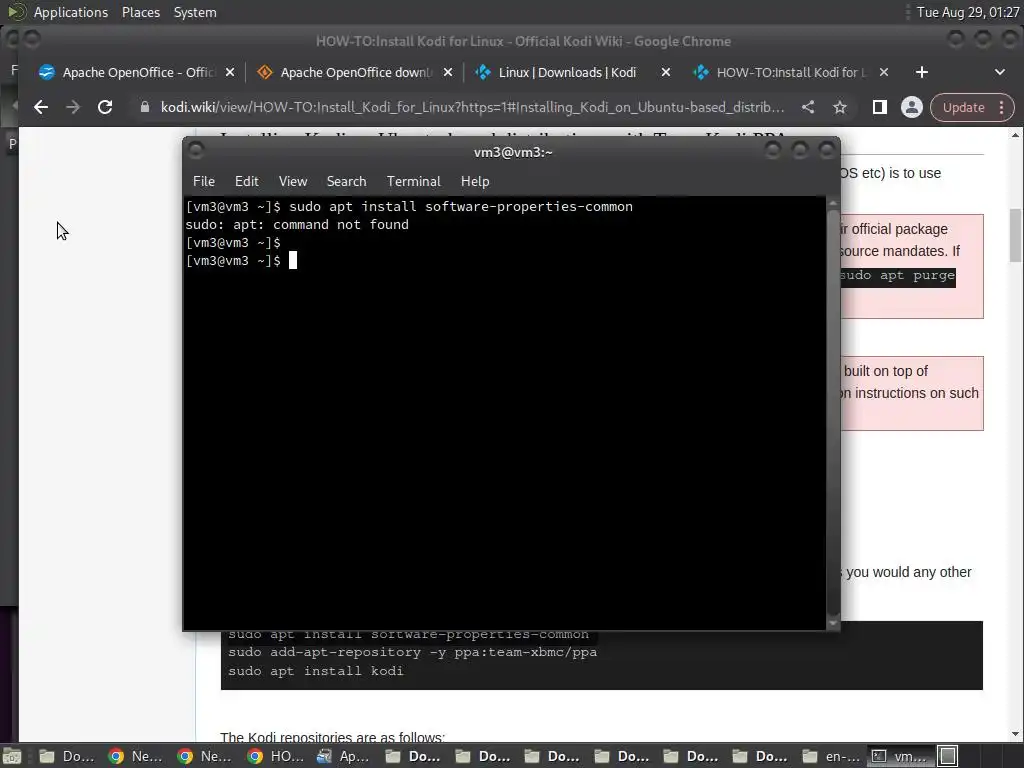Click the terminal prompt at cursor
The image size is (1024, 768).
click(x=293, y=261)
